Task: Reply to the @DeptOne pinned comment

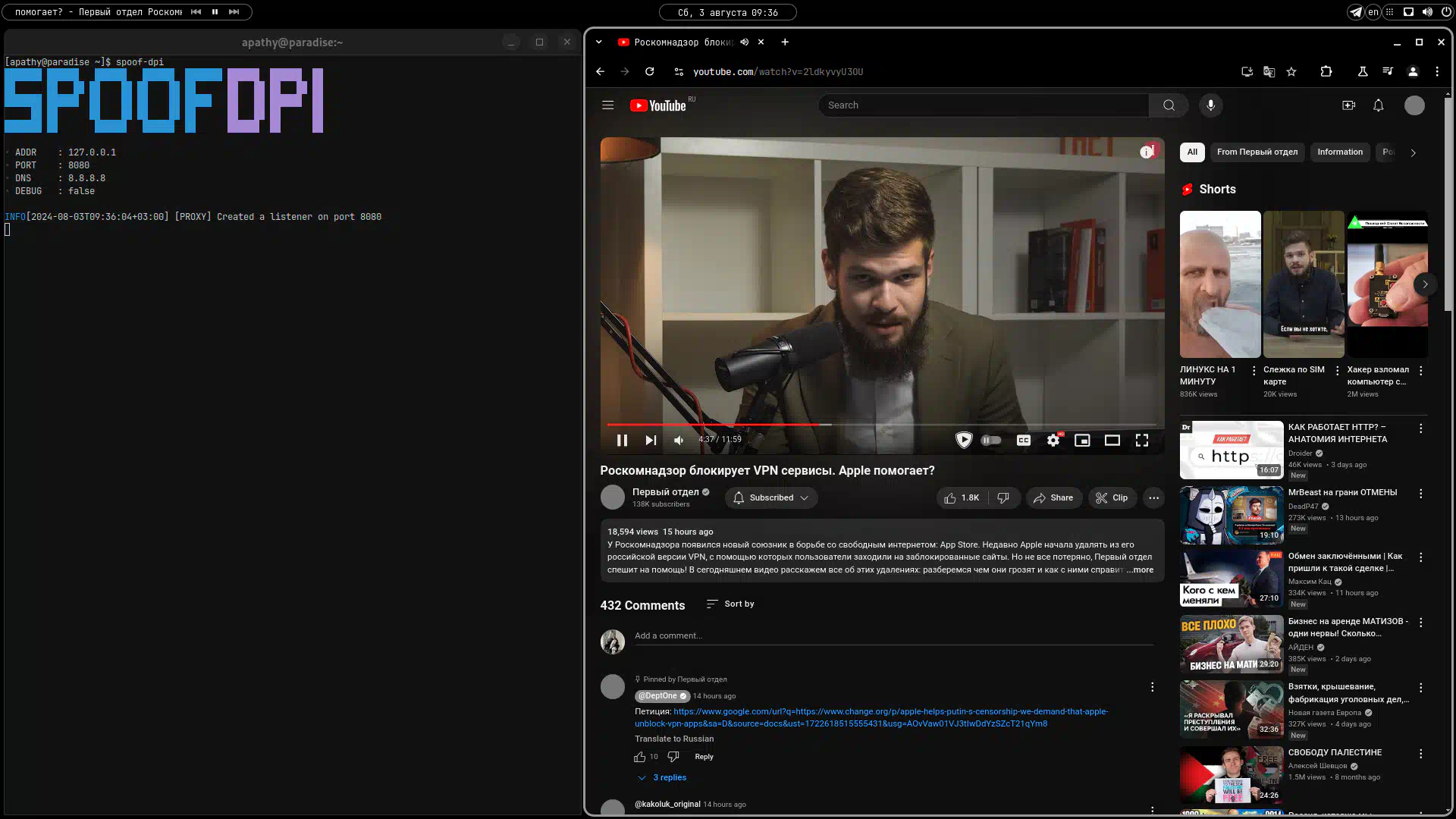Action: (x=704, y=757)
